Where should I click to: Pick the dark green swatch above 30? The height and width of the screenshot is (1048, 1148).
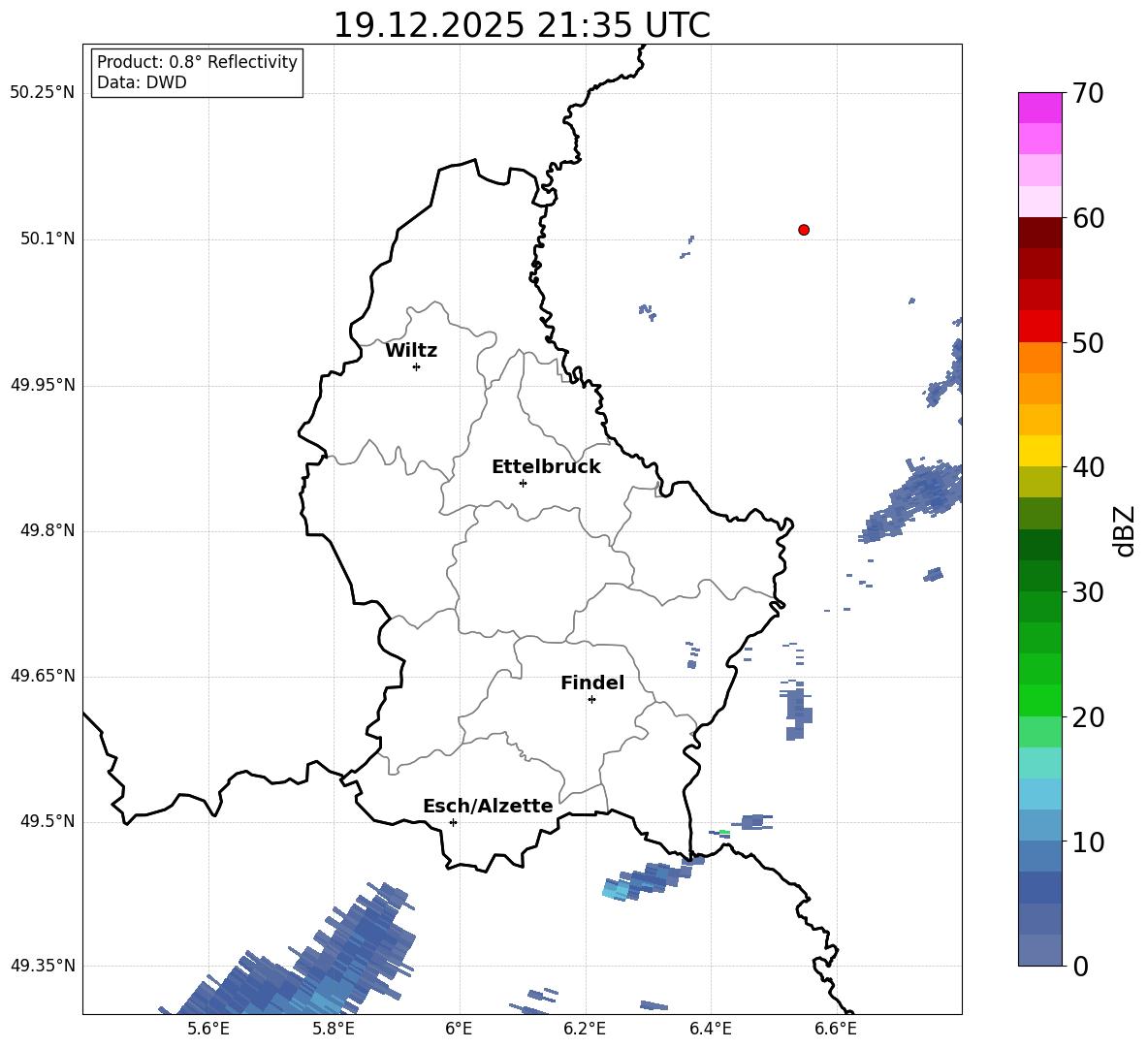(x=1040, y=575)
